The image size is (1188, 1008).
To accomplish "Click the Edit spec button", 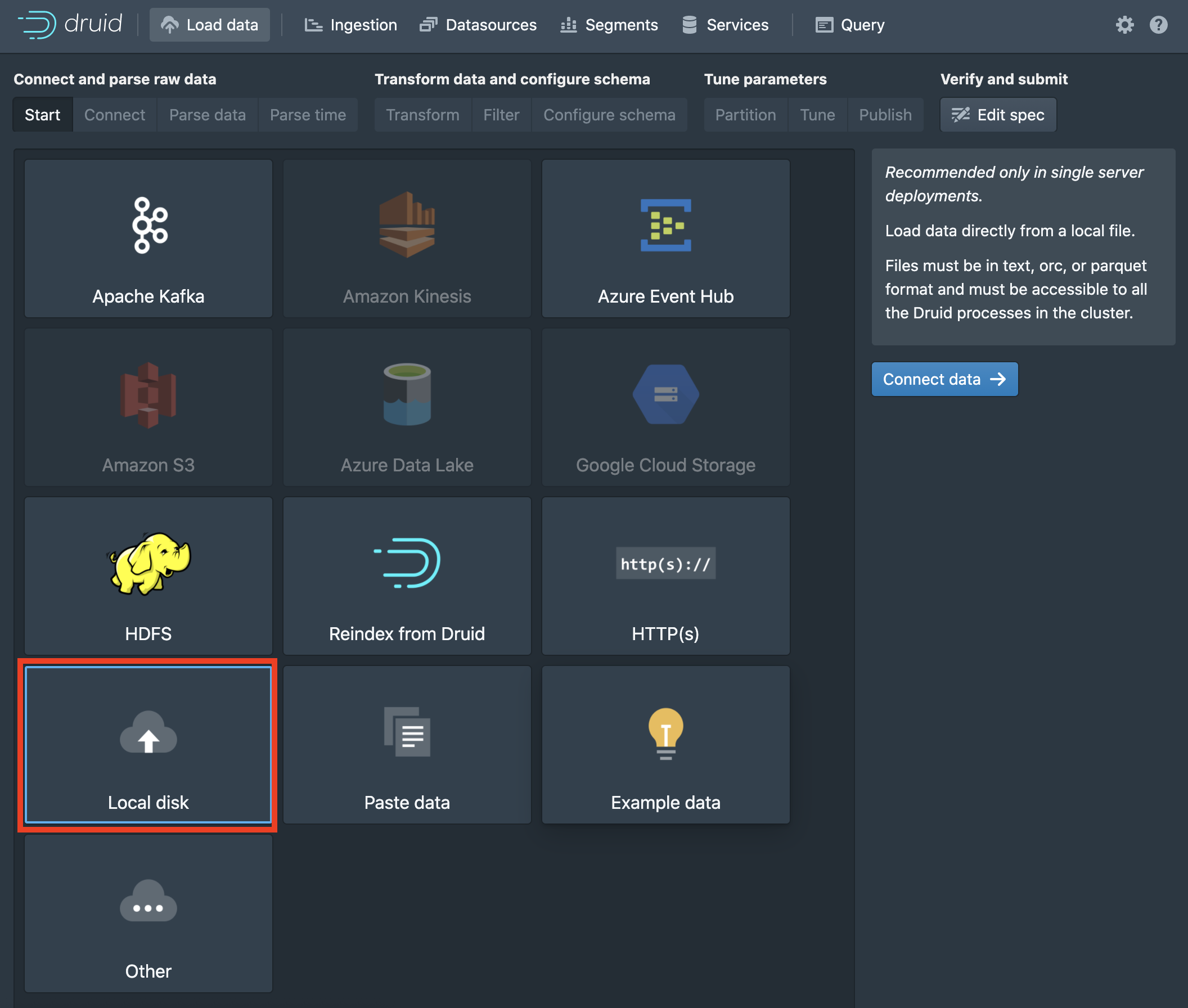I will (x=998, y=115).
